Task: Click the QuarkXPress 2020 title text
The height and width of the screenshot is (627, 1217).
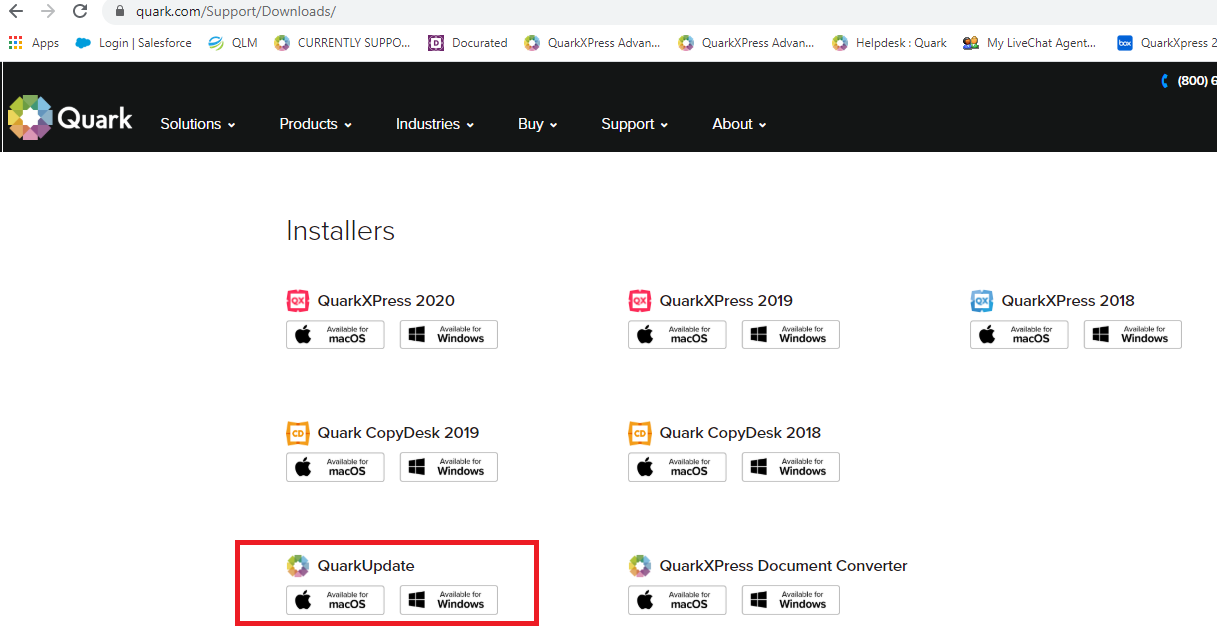Action: click(386, 301)
